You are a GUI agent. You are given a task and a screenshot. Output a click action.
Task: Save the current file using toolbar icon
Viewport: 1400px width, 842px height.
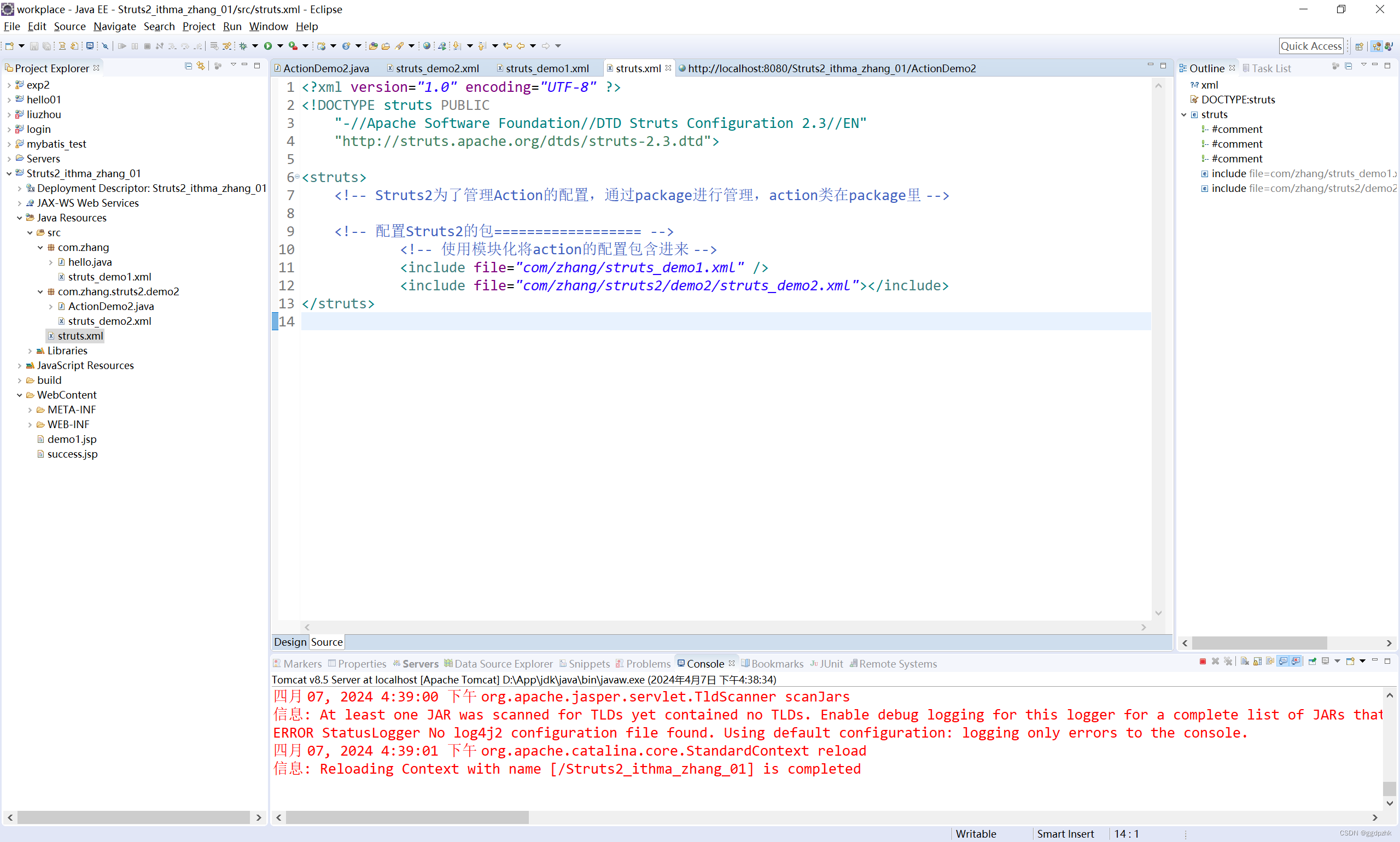point(34,46)
